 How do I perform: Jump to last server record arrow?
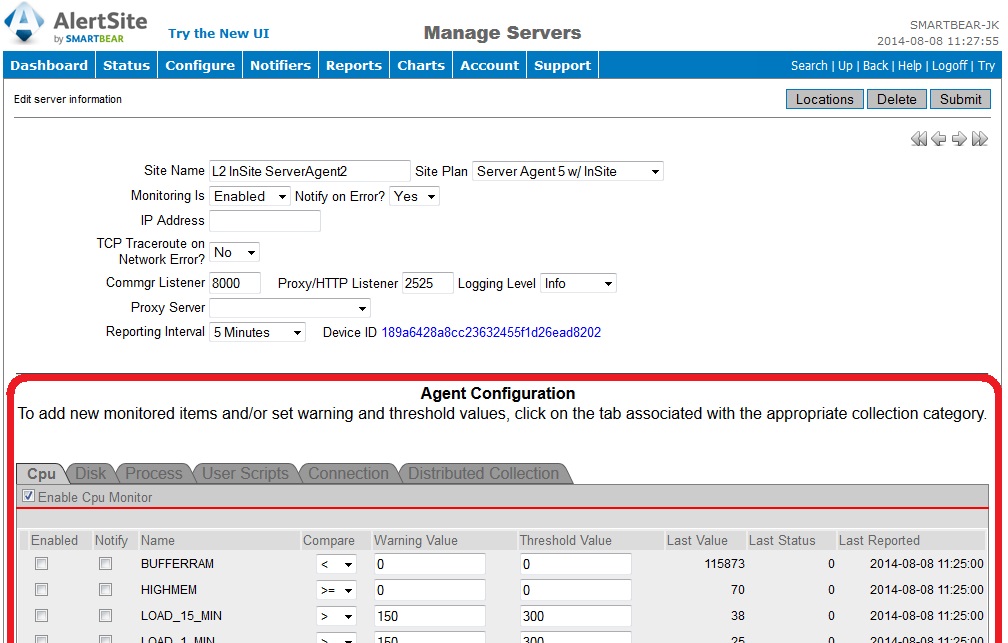(x=980, y=139)
